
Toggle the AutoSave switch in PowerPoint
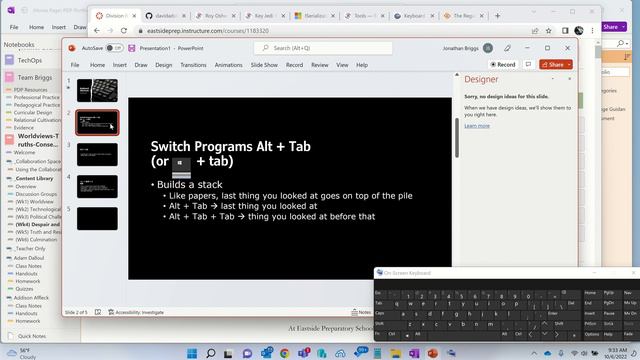point(114,48)
